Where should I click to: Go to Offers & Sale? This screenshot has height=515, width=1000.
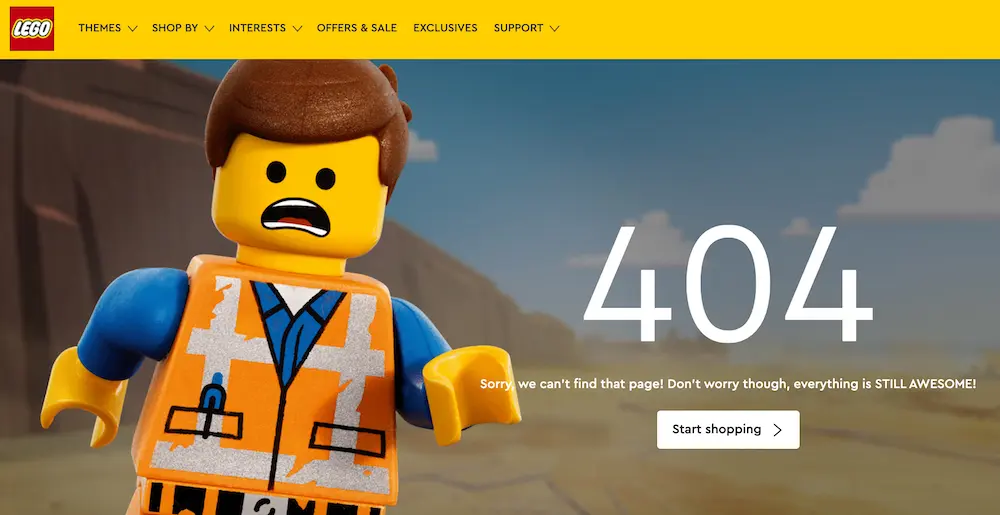(x=357, y=28)
